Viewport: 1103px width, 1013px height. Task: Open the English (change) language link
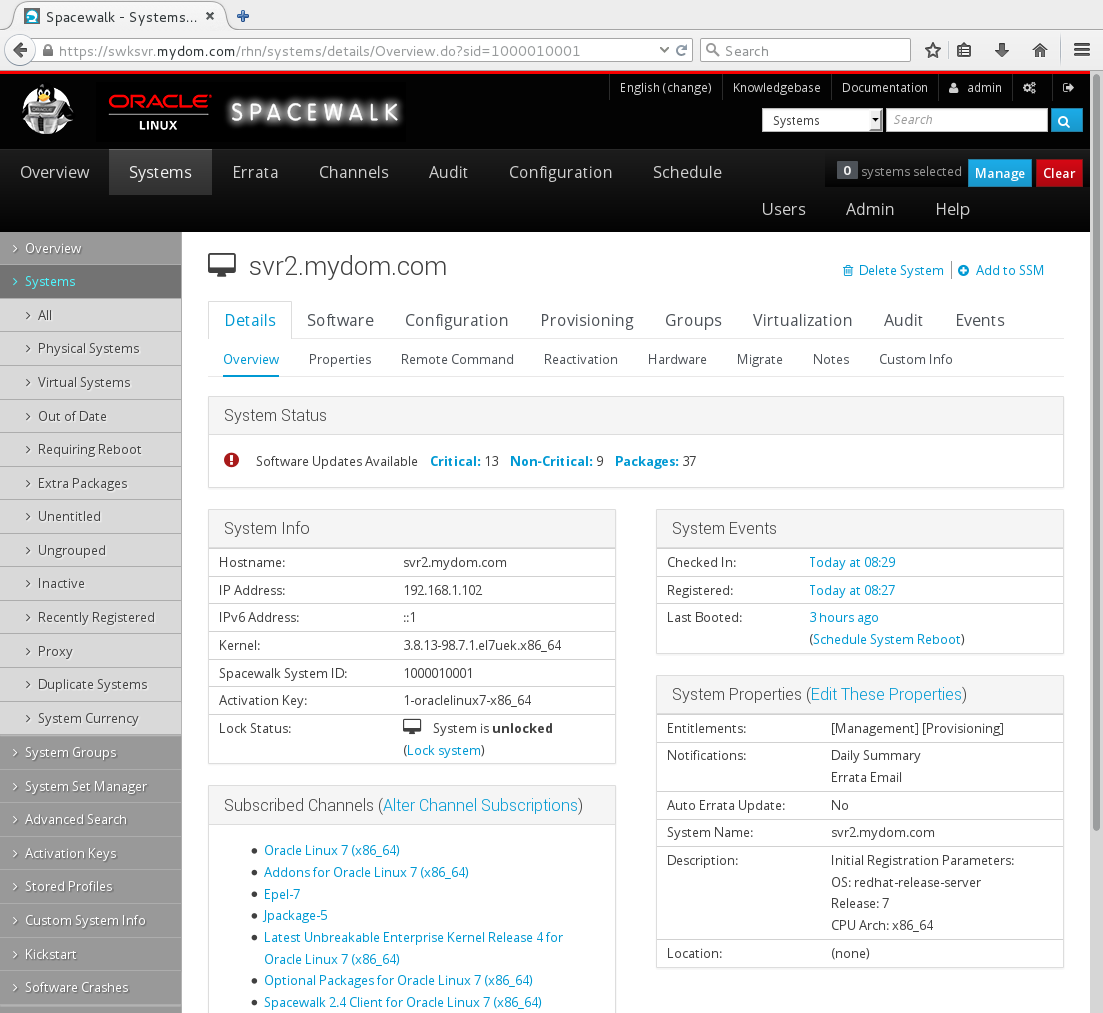click(665, 88)
